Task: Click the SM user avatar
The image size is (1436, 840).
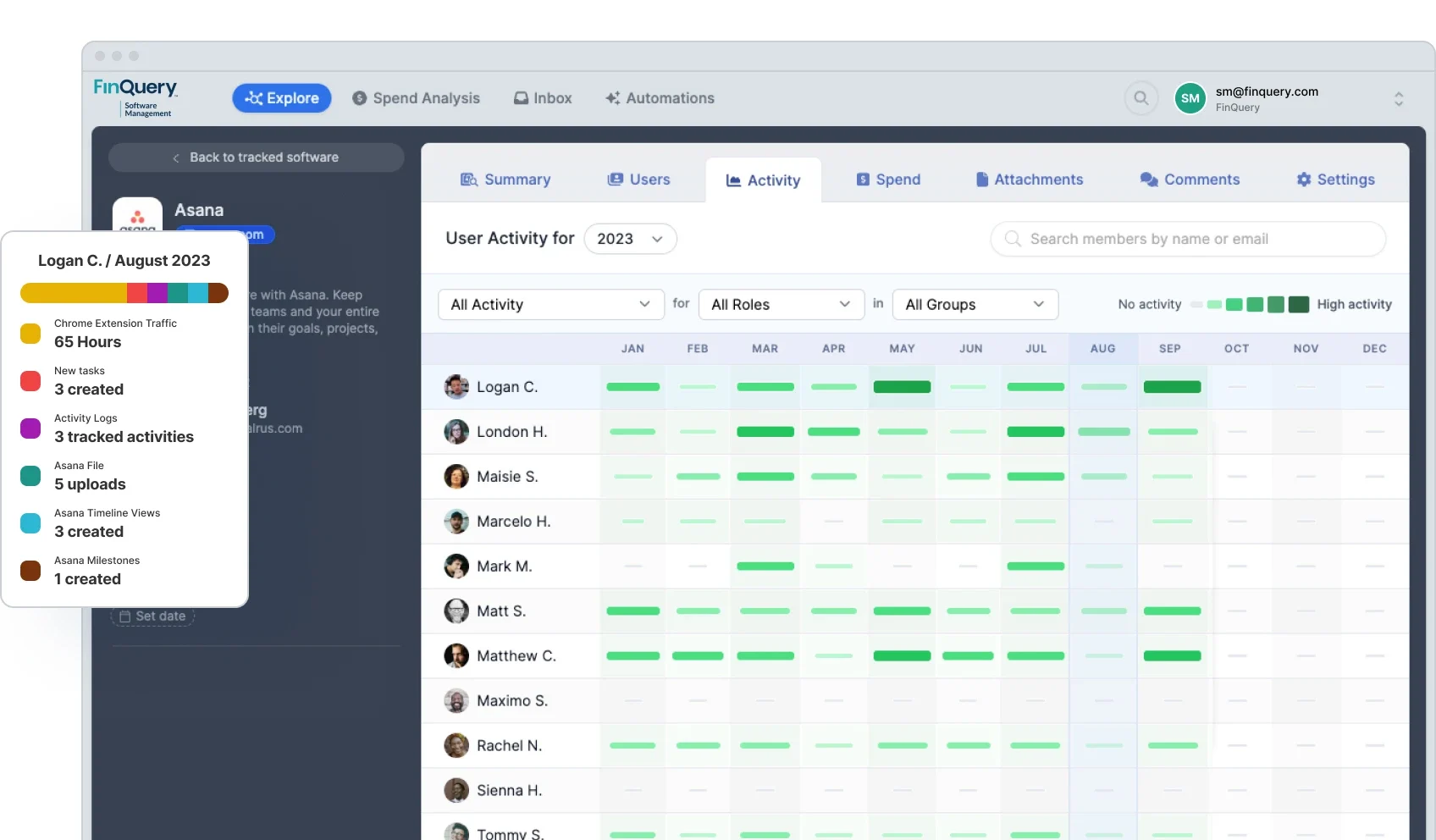Action: (x=1190, y=98)
